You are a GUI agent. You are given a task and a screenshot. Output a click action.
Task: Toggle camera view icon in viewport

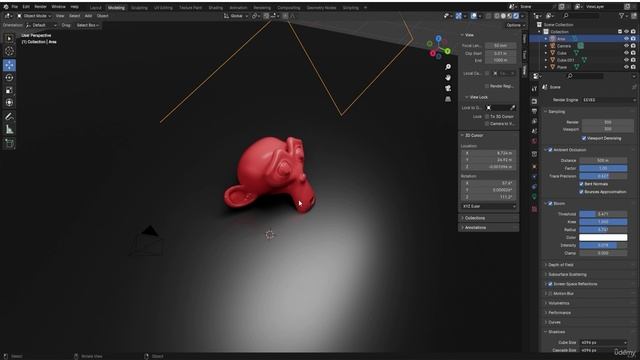click(x=448, y=88)
